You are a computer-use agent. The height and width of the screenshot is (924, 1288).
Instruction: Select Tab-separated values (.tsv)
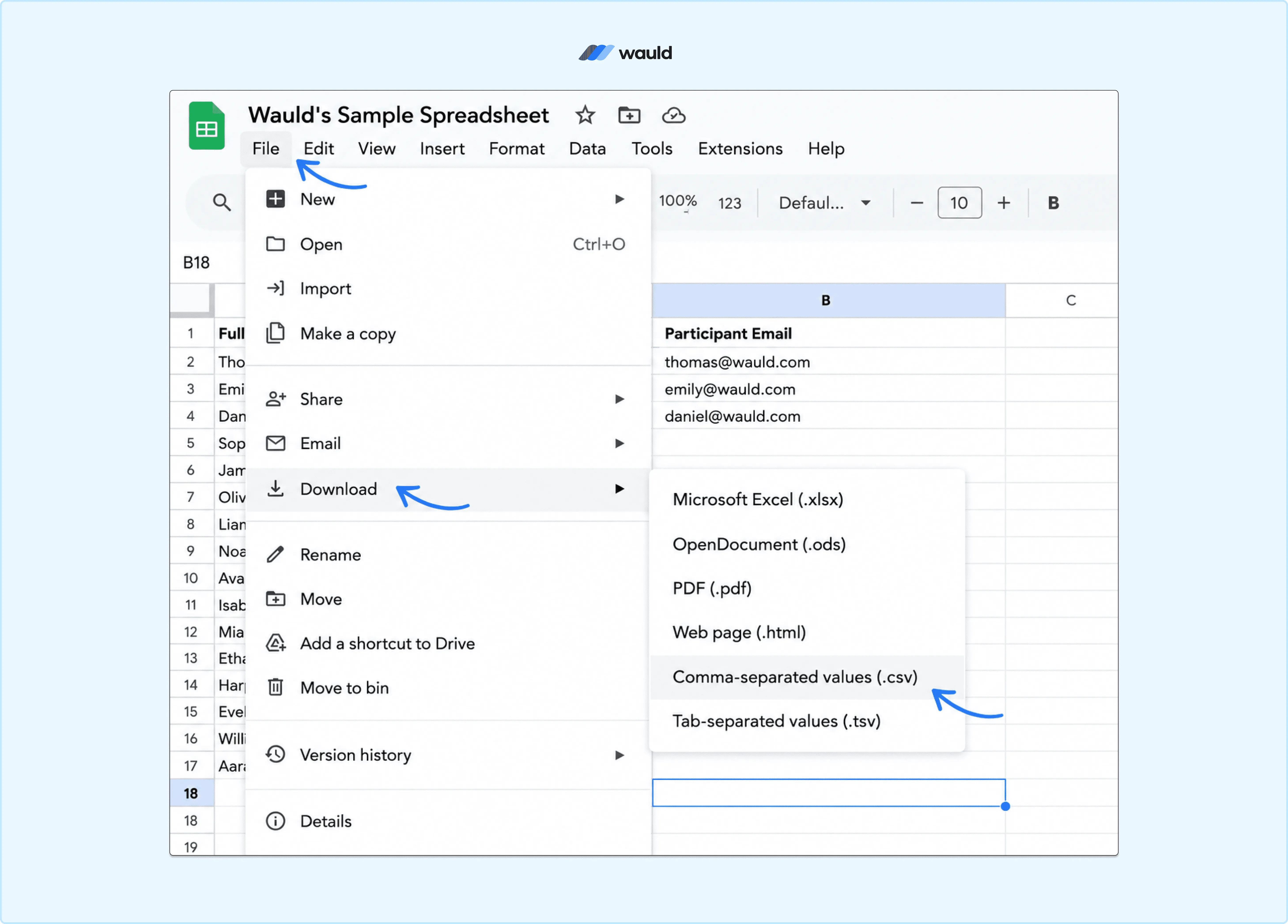coord(807,721)
